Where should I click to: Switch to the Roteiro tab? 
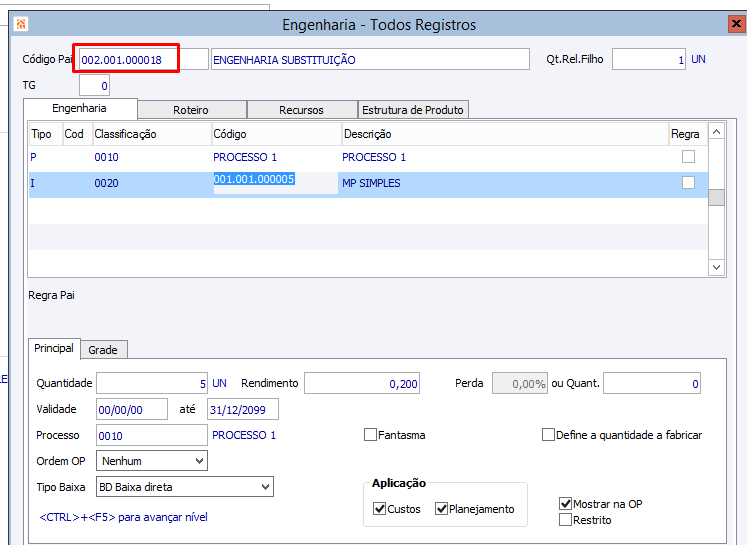click(191, 110)
